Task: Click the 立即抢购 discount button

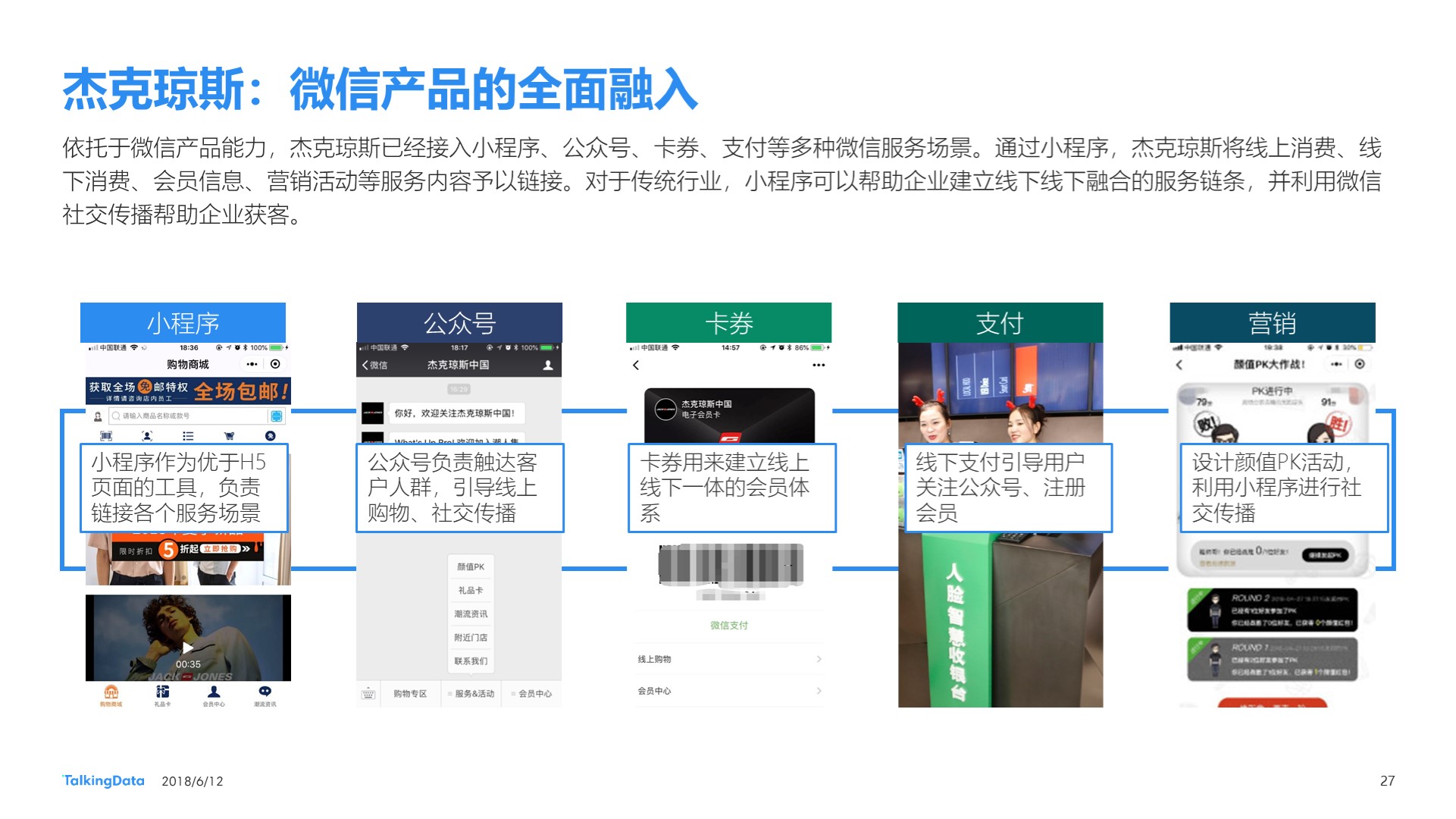Action: (x=221, y=549)
